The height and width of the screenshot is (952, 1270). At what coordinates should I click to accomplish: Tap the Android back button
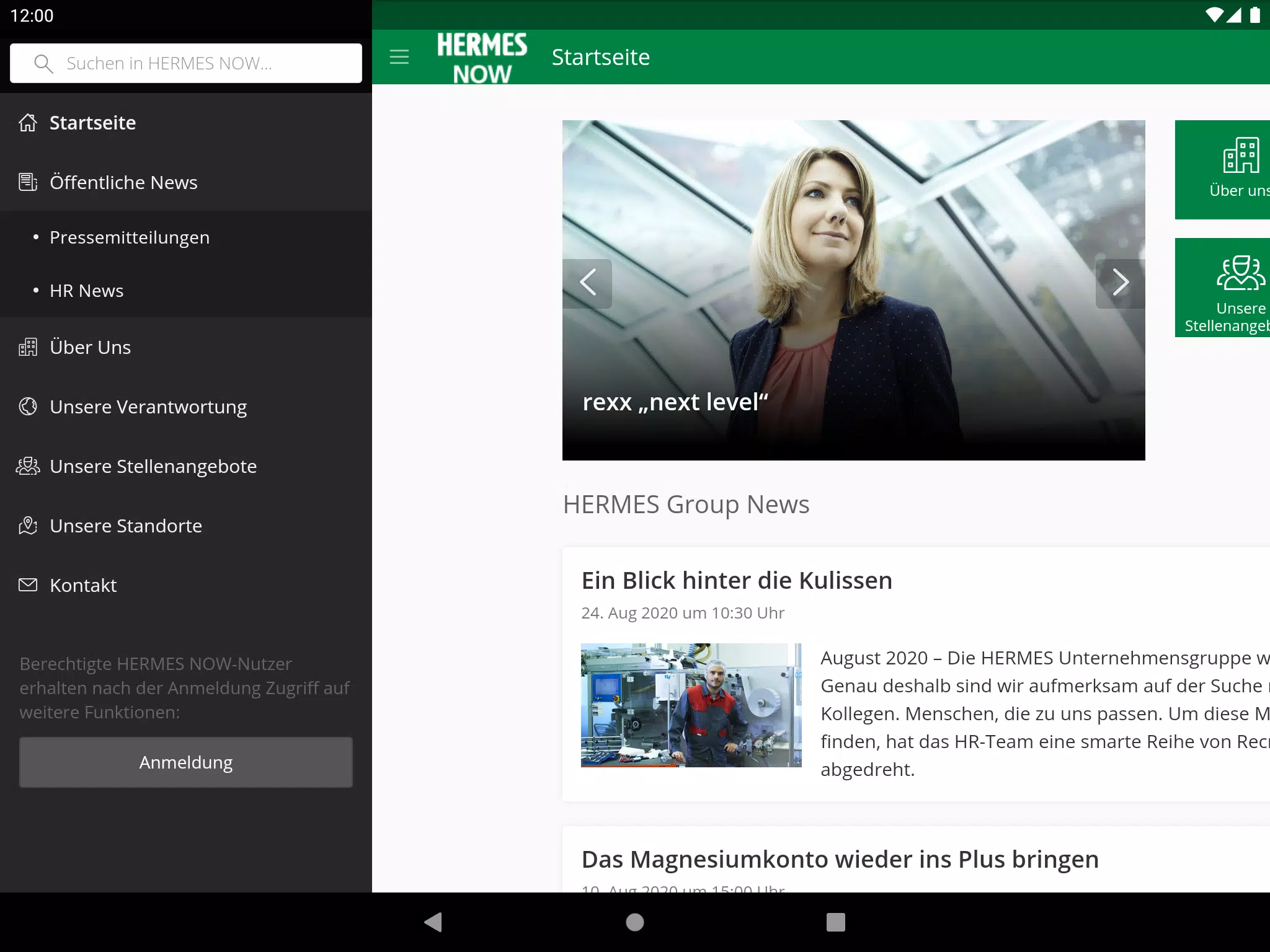(433, 922)
